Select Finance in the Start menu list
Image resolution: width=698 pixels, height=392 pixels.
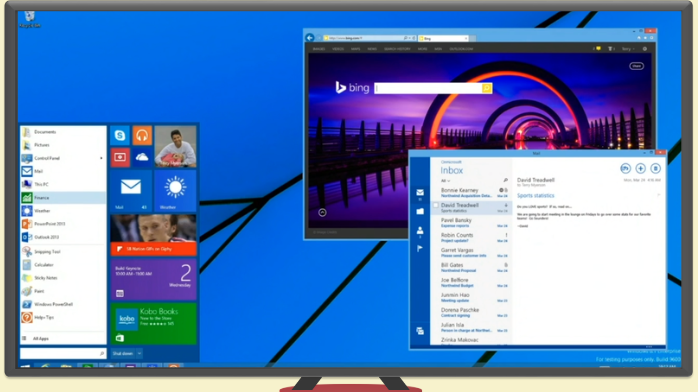(63, 198)
